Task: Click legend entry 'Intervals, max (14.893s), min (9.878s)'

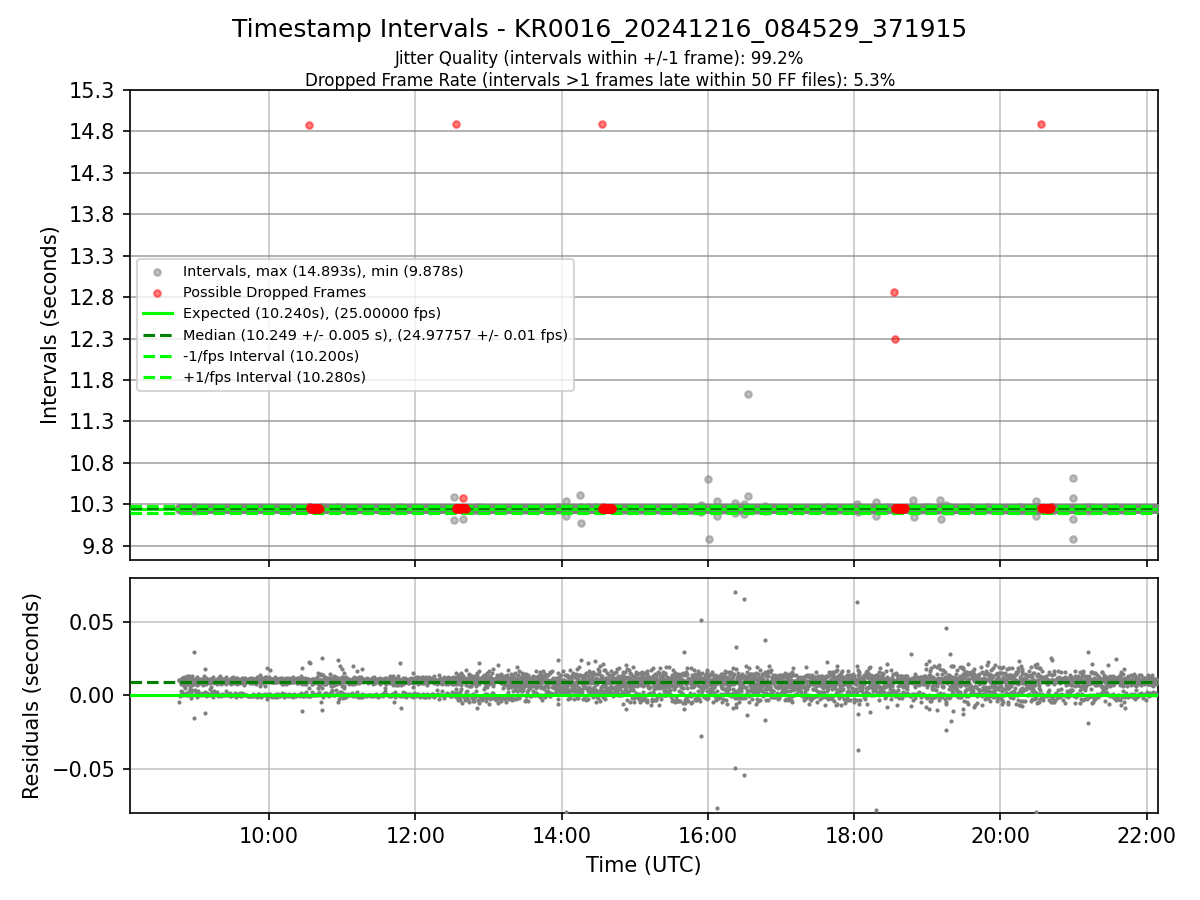Action: (323, 271)
